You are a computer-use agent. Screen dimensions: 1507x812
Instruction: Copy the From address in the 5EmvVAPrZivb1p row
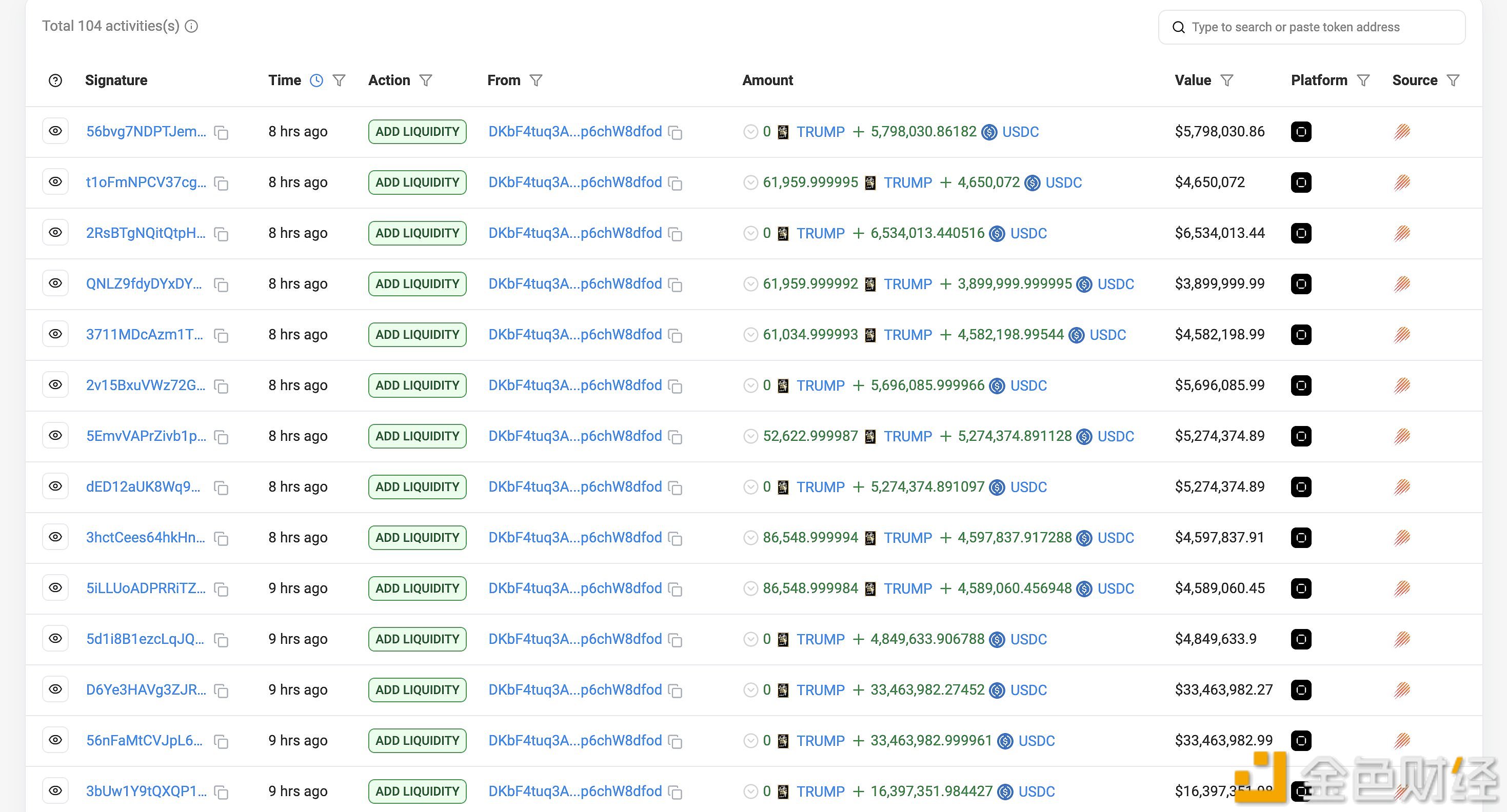pyautogui.click(x=675, y=437)
